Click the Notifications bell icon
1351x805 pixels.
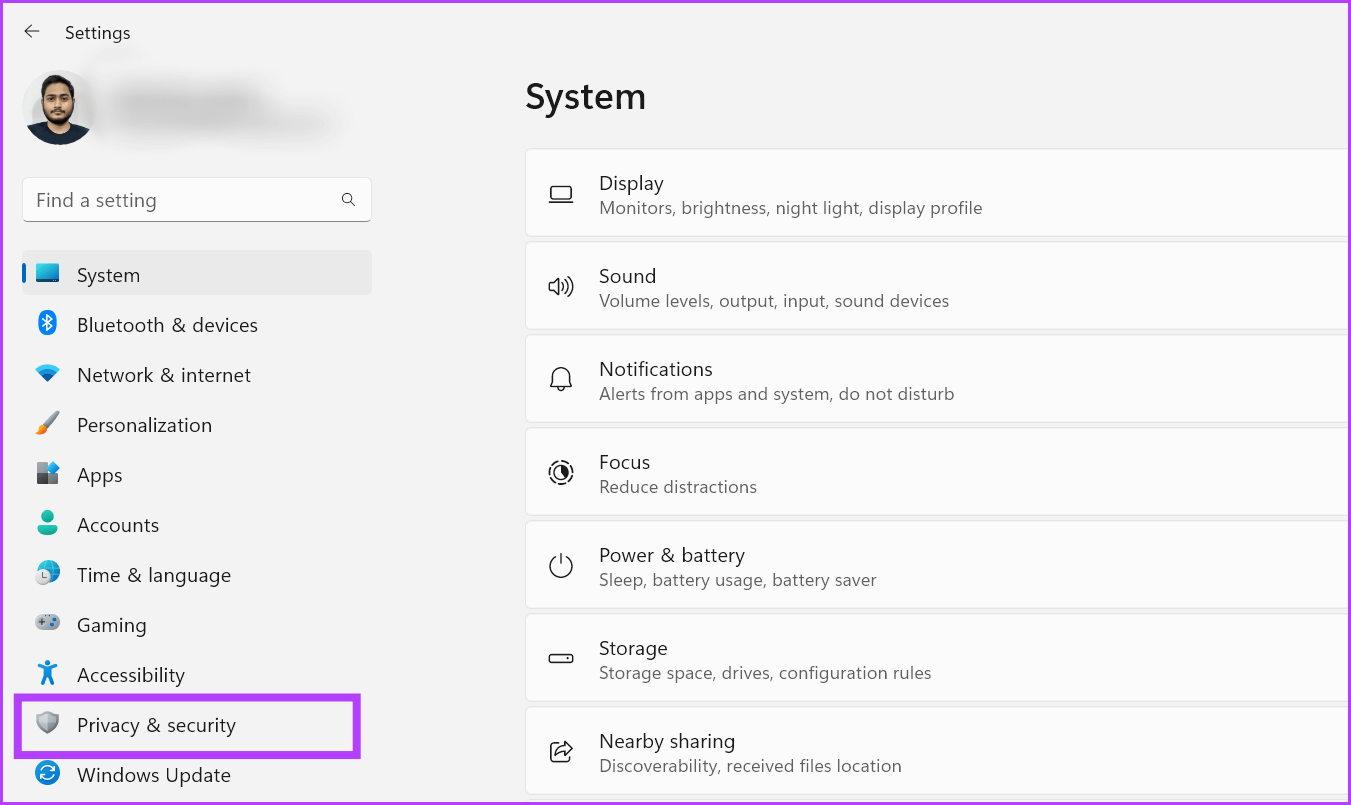[561, 380]
